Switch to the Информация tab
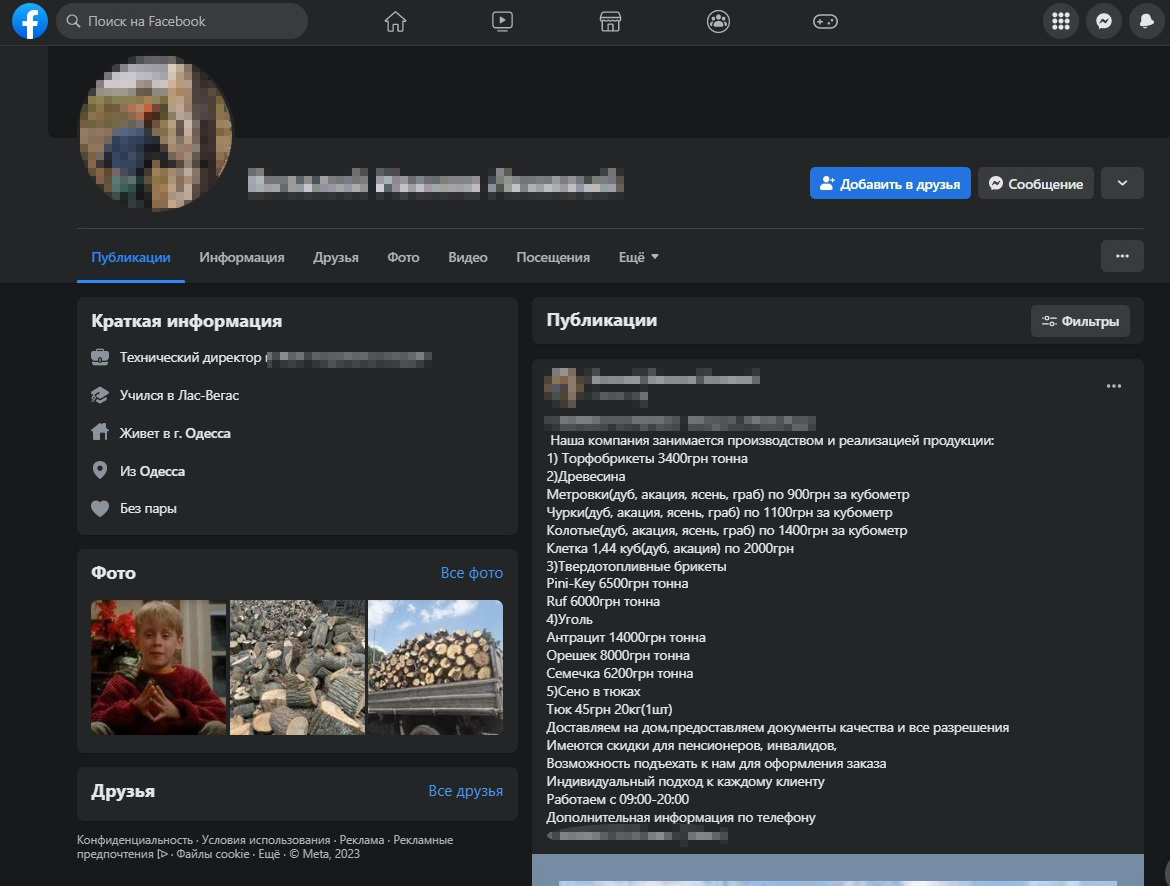The width and height of the screenshot is (1170, 886). pyautogui.click(x=241, y=257)
